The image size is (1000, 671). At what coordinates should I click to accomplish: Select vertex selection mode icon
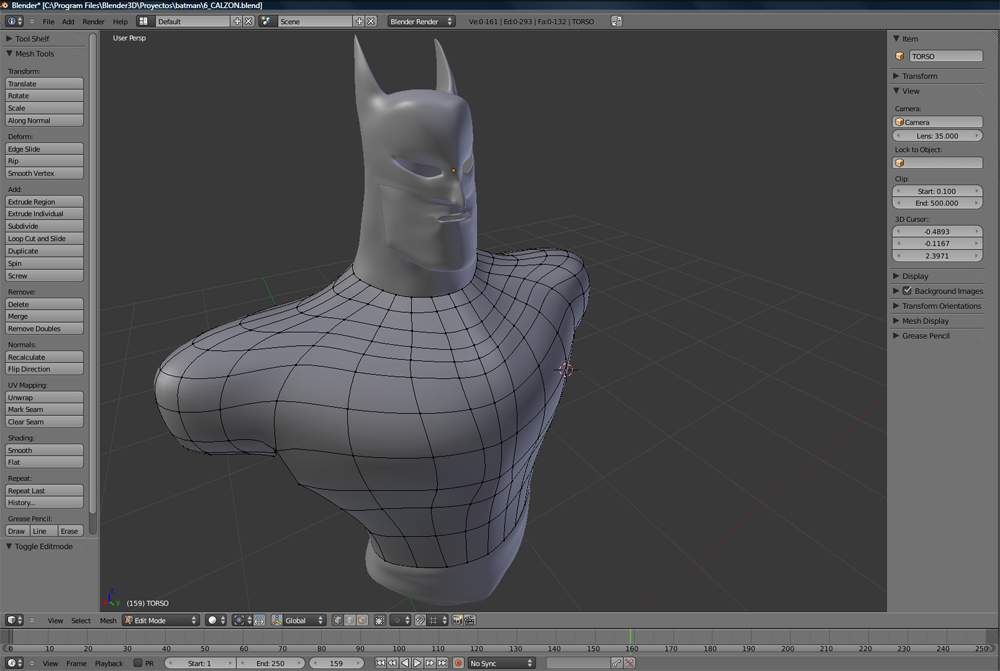click(337, 620)
